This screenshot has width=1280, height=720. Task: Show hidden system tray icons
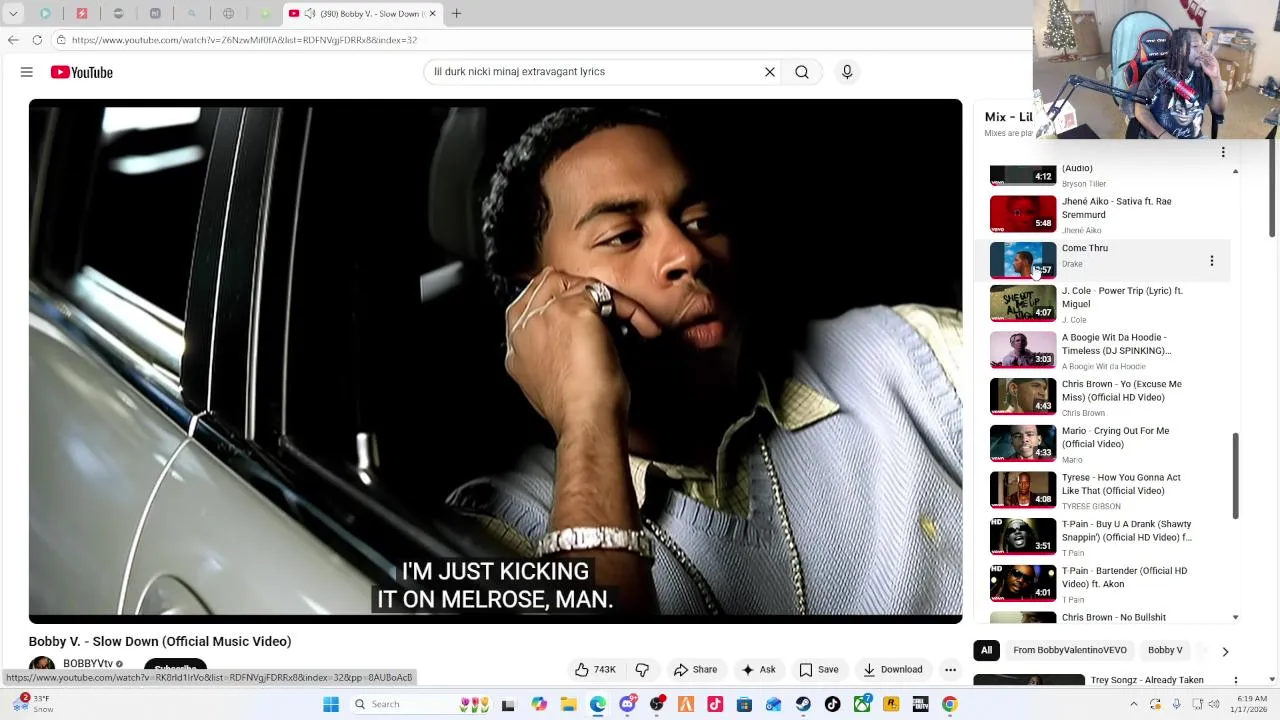point(1134,704)
